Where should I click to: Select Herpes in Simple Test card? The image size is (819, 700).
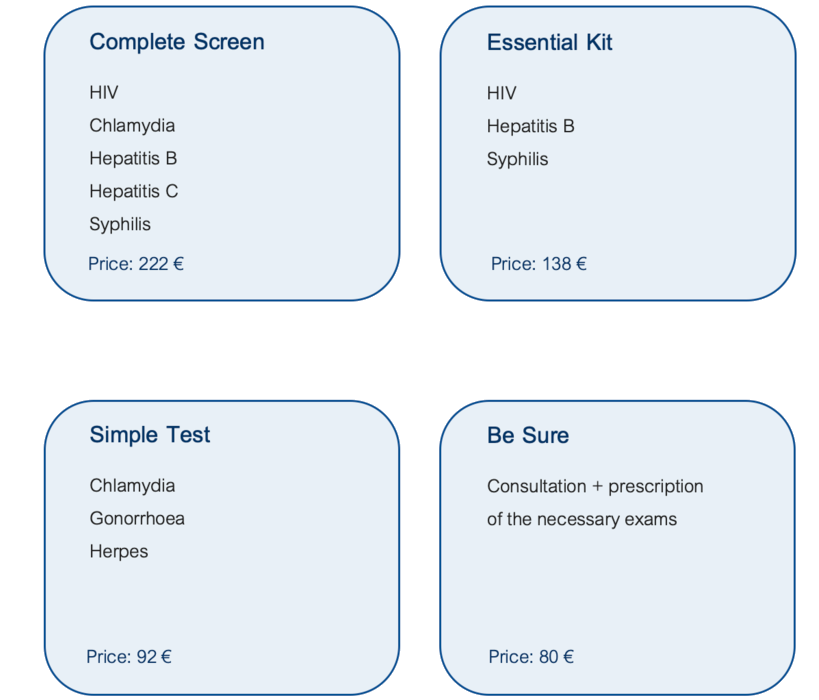pyautogui.click(x=119, y=552)
